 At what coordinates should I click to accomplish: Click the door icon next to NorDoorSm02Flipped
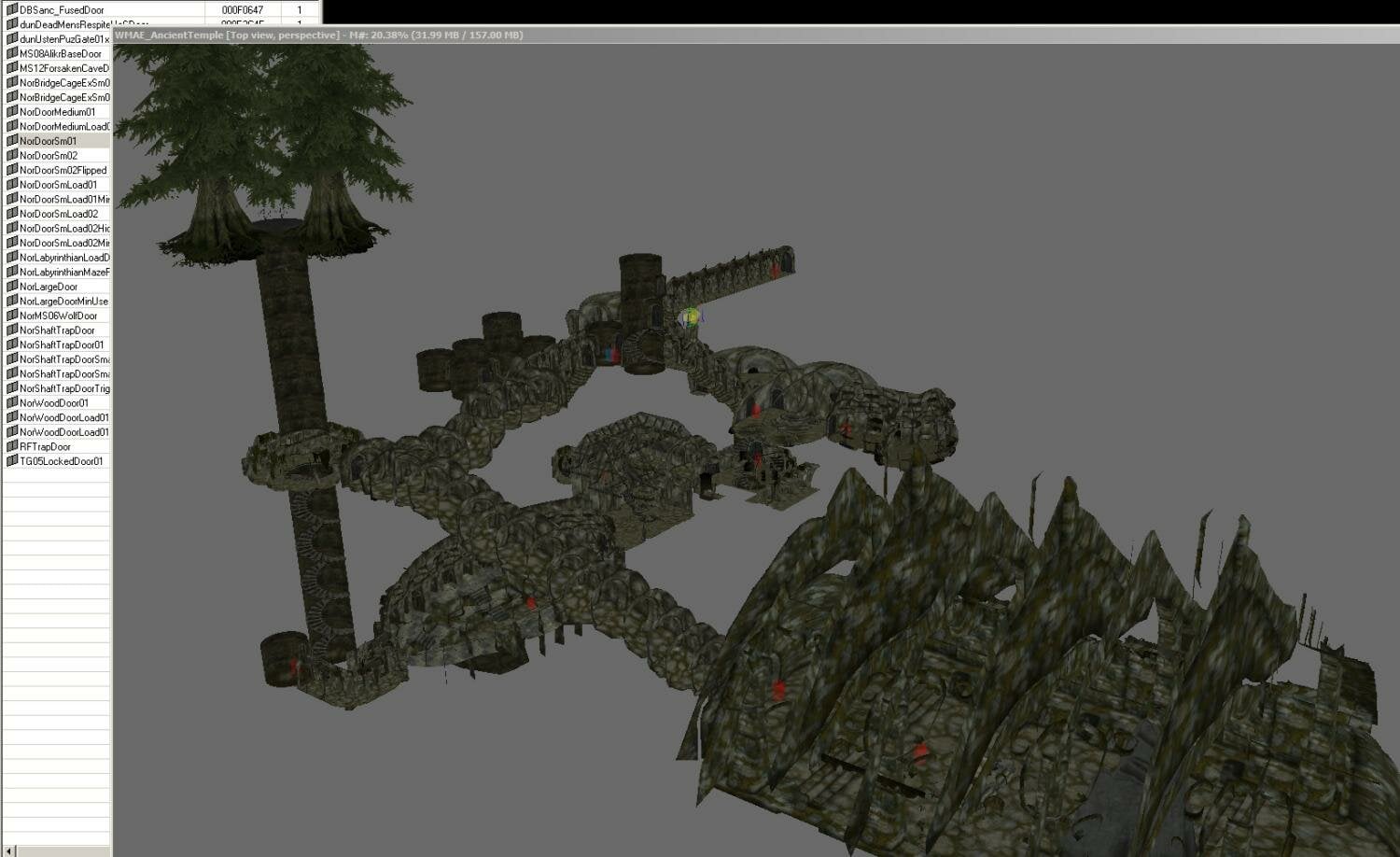[12, 170]
